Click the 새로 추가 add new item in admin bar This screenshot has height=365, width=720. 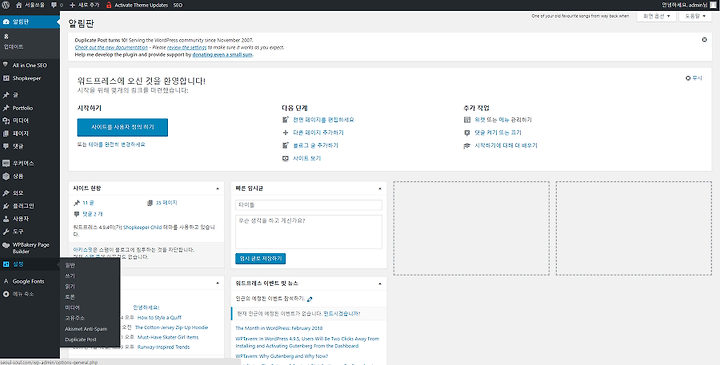[x=84, y=5]
